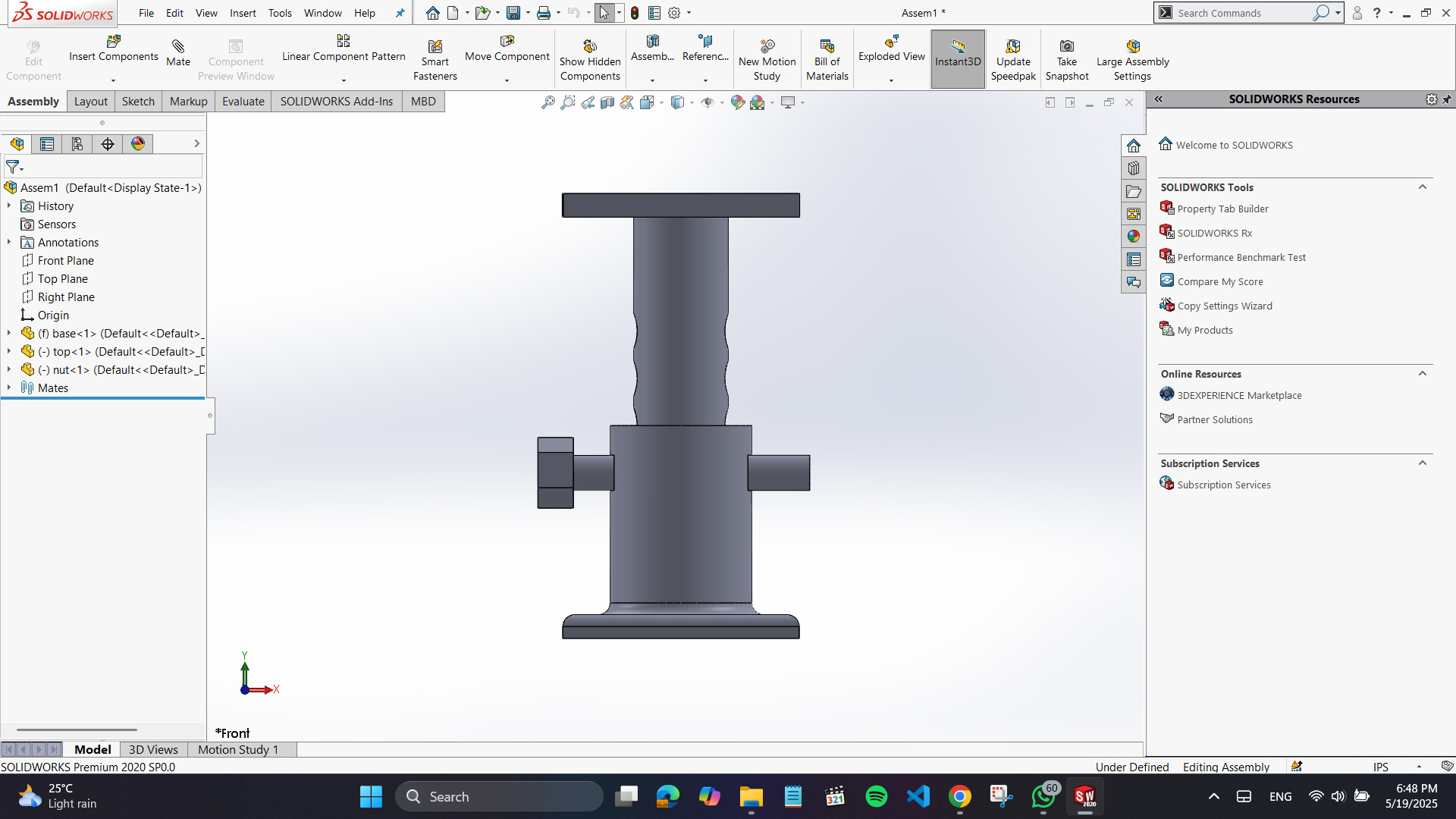Open Spotify from Windows taskbar
The width and height of the screenshot is (1456, 819).
click(876, 796)
